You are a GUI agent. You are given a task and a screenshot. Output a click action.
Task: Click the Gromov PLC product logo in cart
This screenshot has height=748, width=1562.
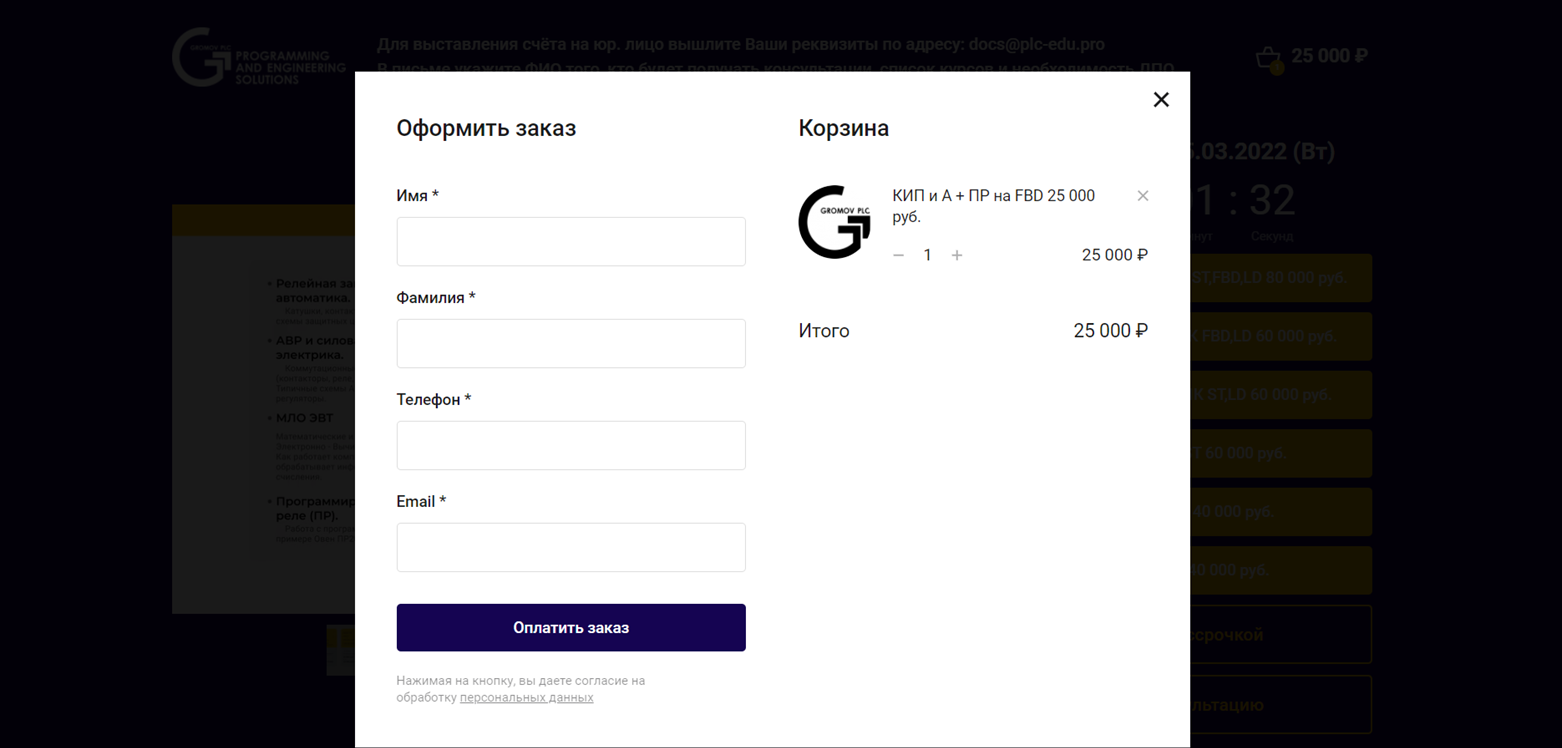[x=834, y=222]
